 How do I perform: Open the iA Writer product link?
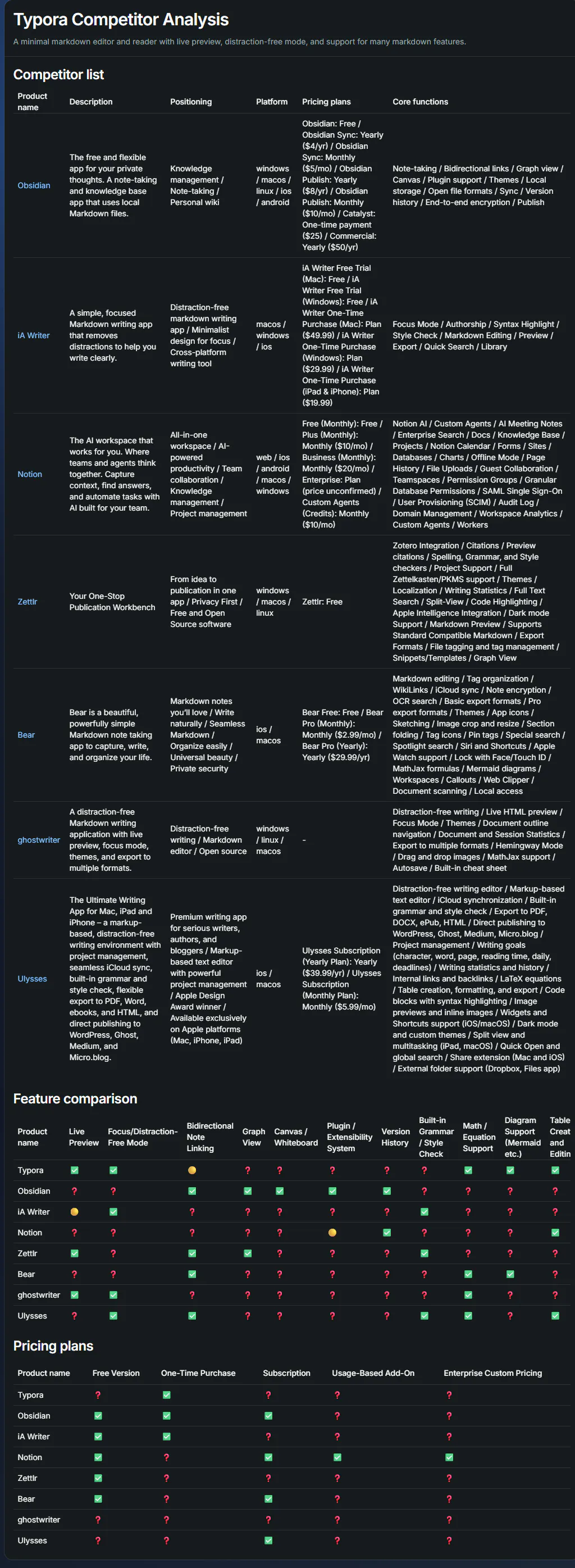(34, 335)
